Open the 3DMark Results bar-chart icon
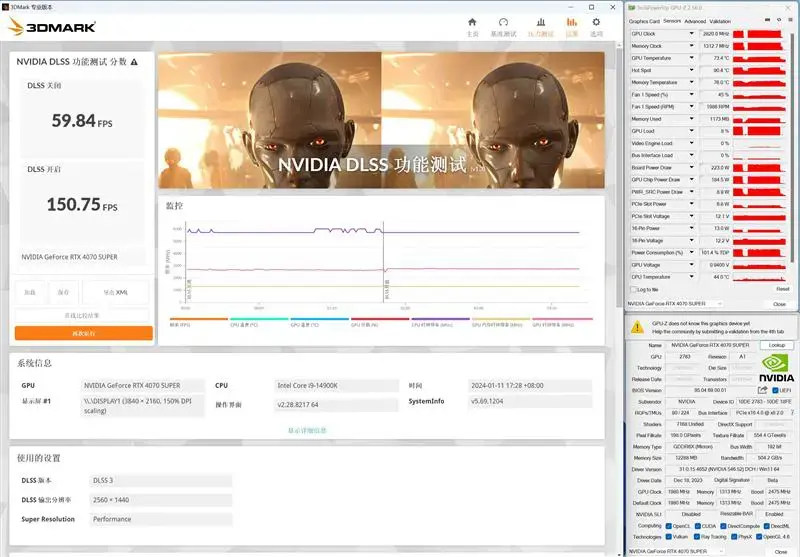Image resolution: width=800 pixels, height=557 pixels. coord(571,22)
